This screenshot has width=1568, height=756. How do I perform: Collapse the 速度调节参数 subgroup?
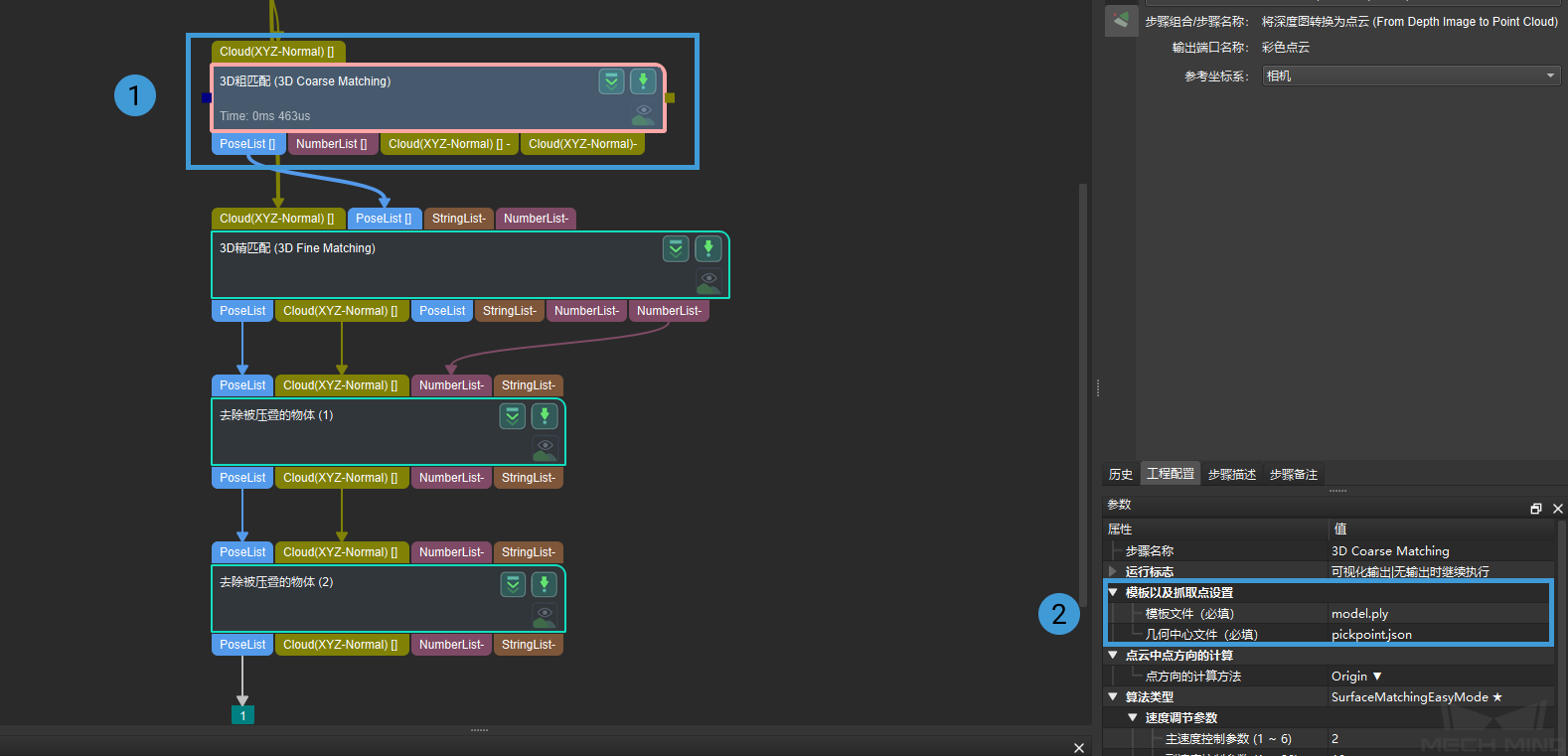click(x=1133, y=717)
